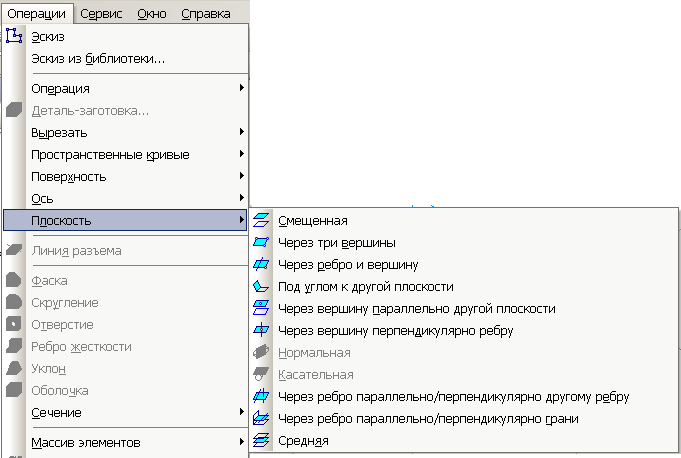Click the Массив элементов label
The height and width of the screenshot is (458, 681).
[86, 443]
